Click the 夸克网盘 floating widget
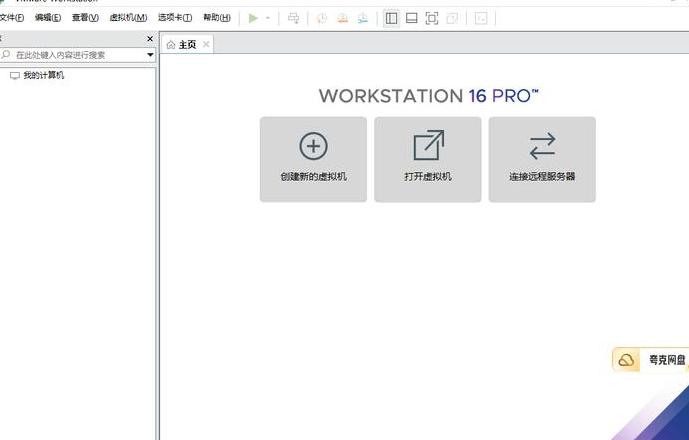 coord(650,360)
